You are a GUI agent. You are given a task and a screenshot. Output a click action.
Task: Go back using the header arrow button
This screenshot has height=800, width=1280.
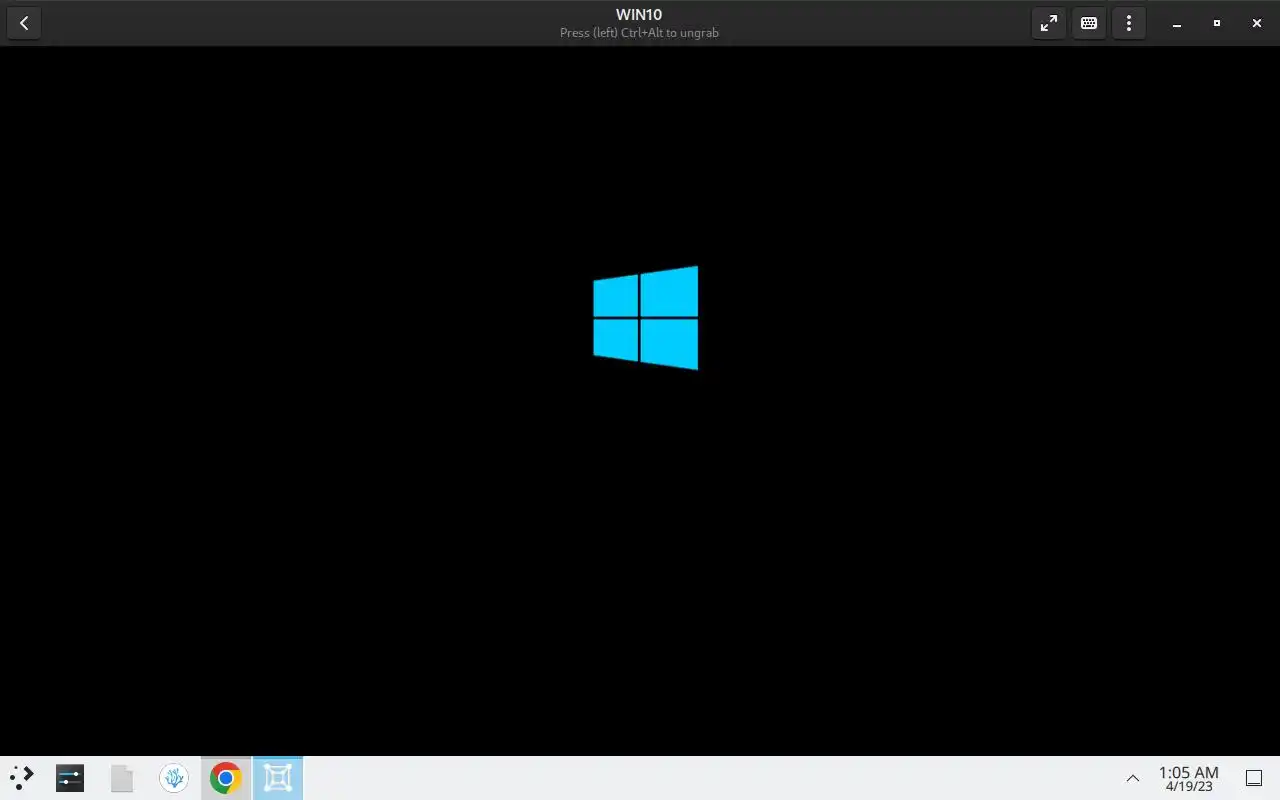pos(24,23)
